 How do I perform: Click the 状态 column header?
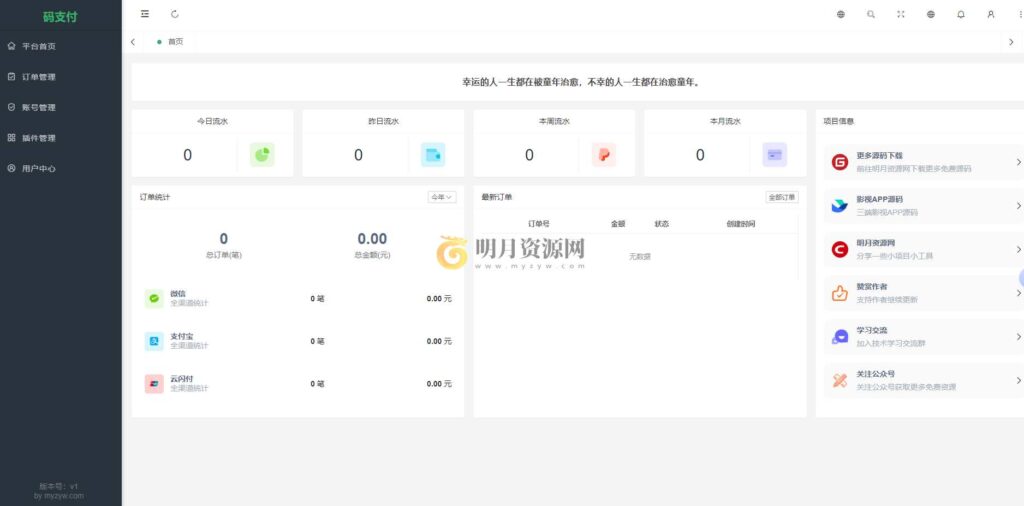pyautogui.click(x=662, y=224)
